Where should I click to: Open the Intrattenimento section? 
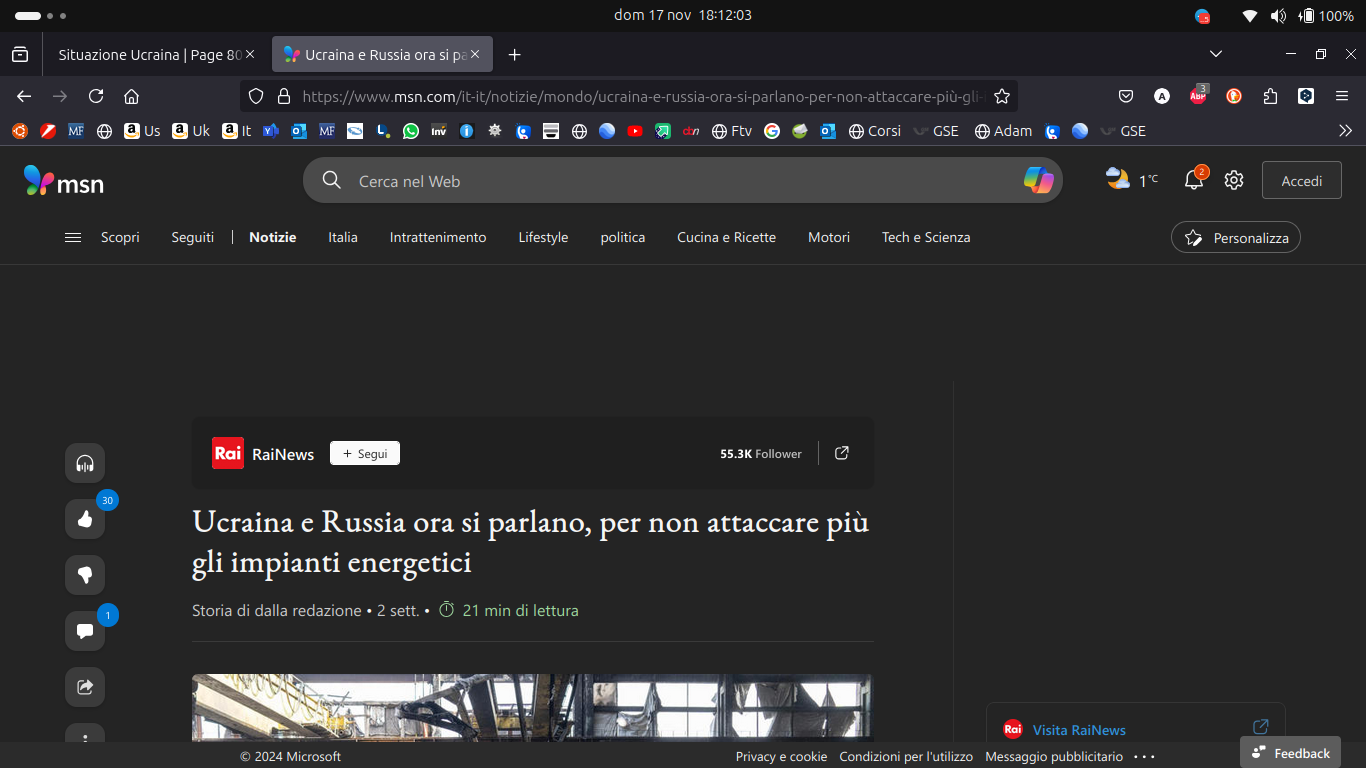(438, 237)
